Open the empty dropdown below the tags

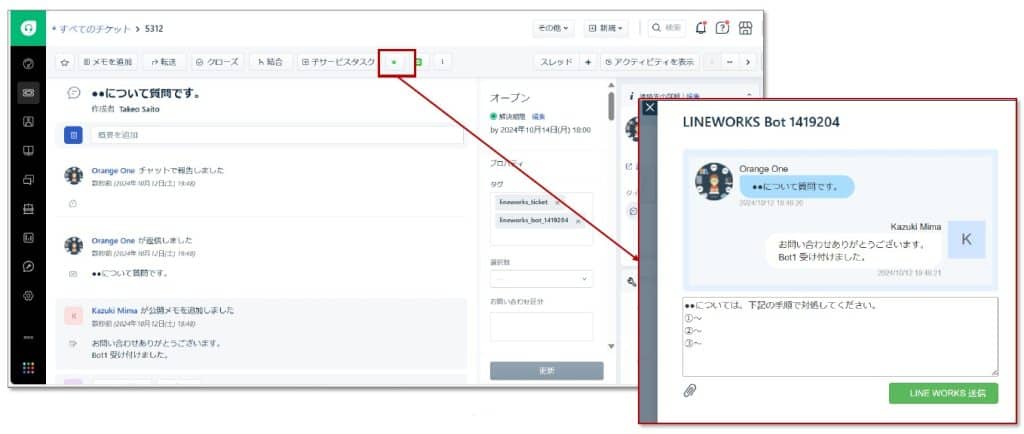tap(541, 279)
